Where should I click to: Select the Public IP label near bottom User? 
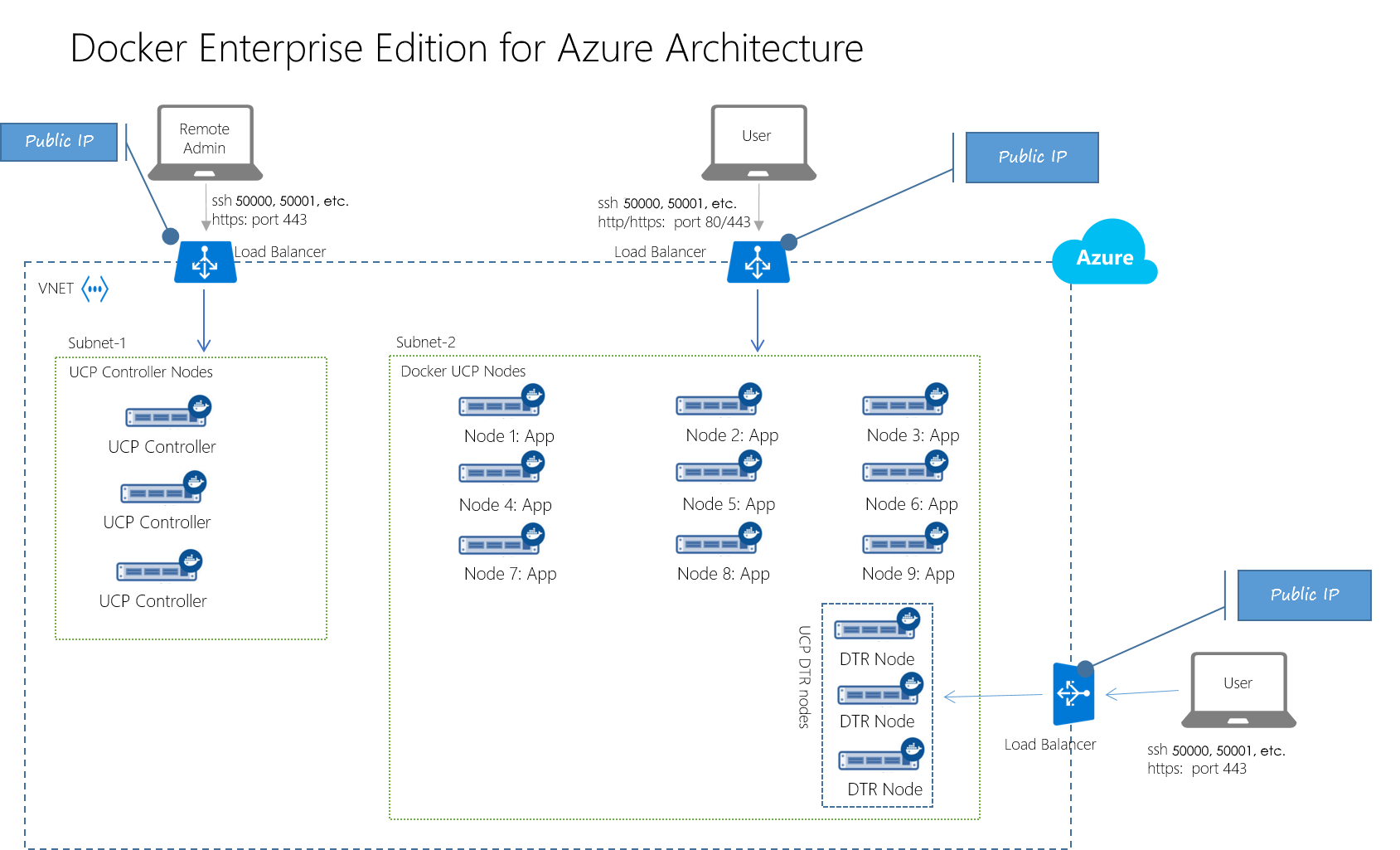(x=1304, y=595)
